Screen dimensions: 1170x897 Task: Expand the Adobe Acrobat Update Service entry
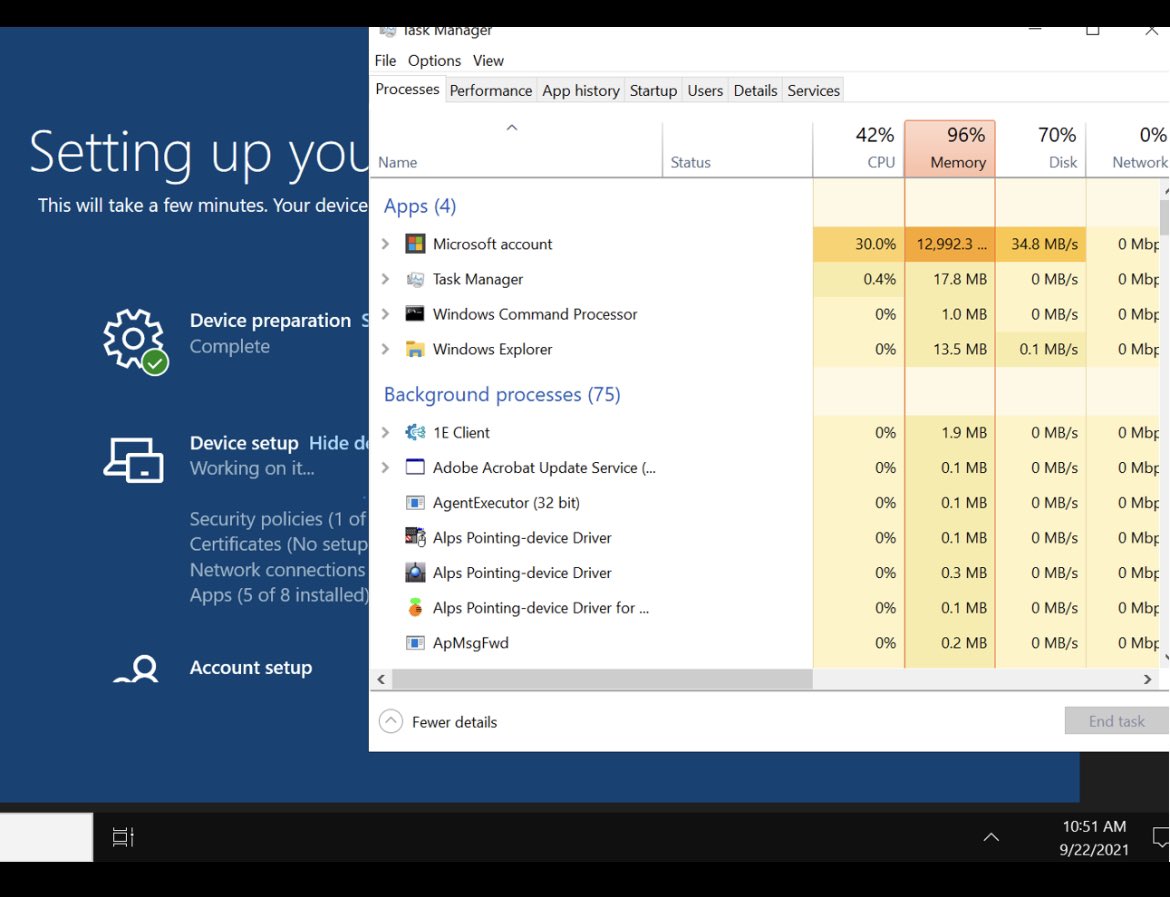(x=385, y=467)
